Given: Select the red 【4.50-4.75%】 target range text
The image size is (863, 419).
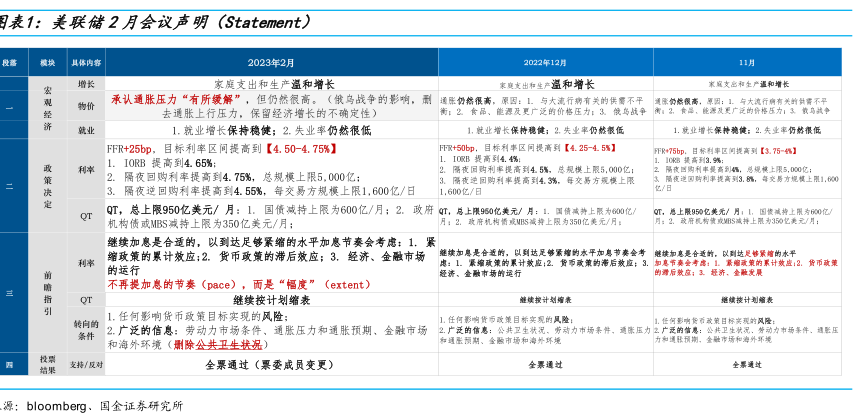Looking at the screenshot, I should pos(296,149).
